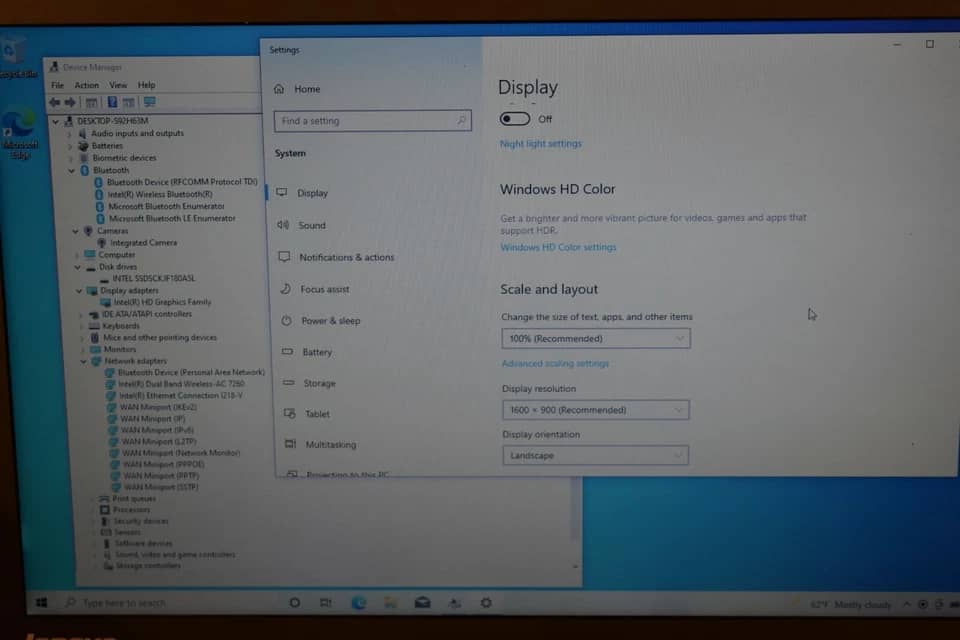Open Task View on taskbar
This screenshot has height=640, width=960.
pos(326,603)
